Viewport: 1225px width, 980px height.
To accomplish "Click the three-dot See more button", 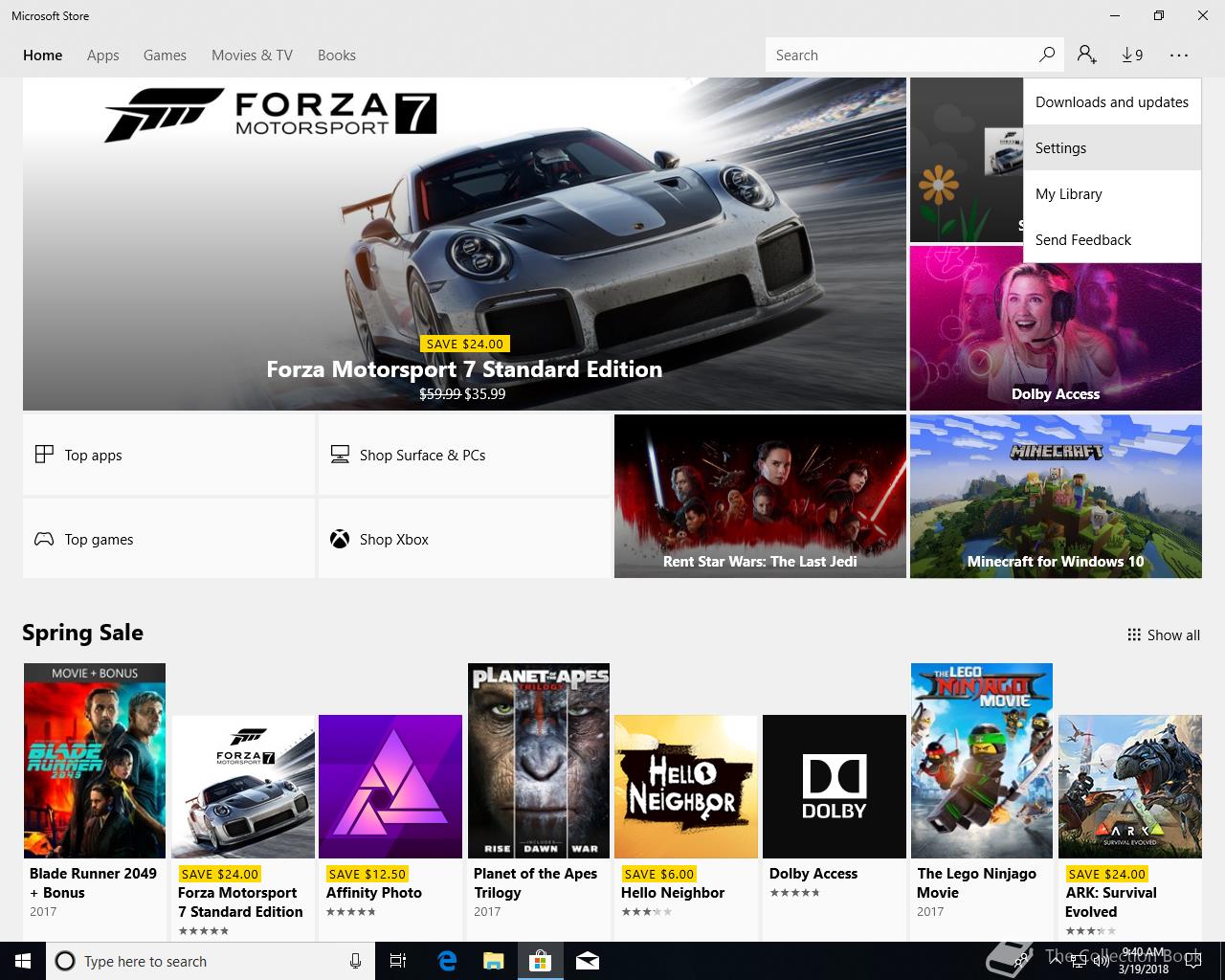I will coord(1178,56).
